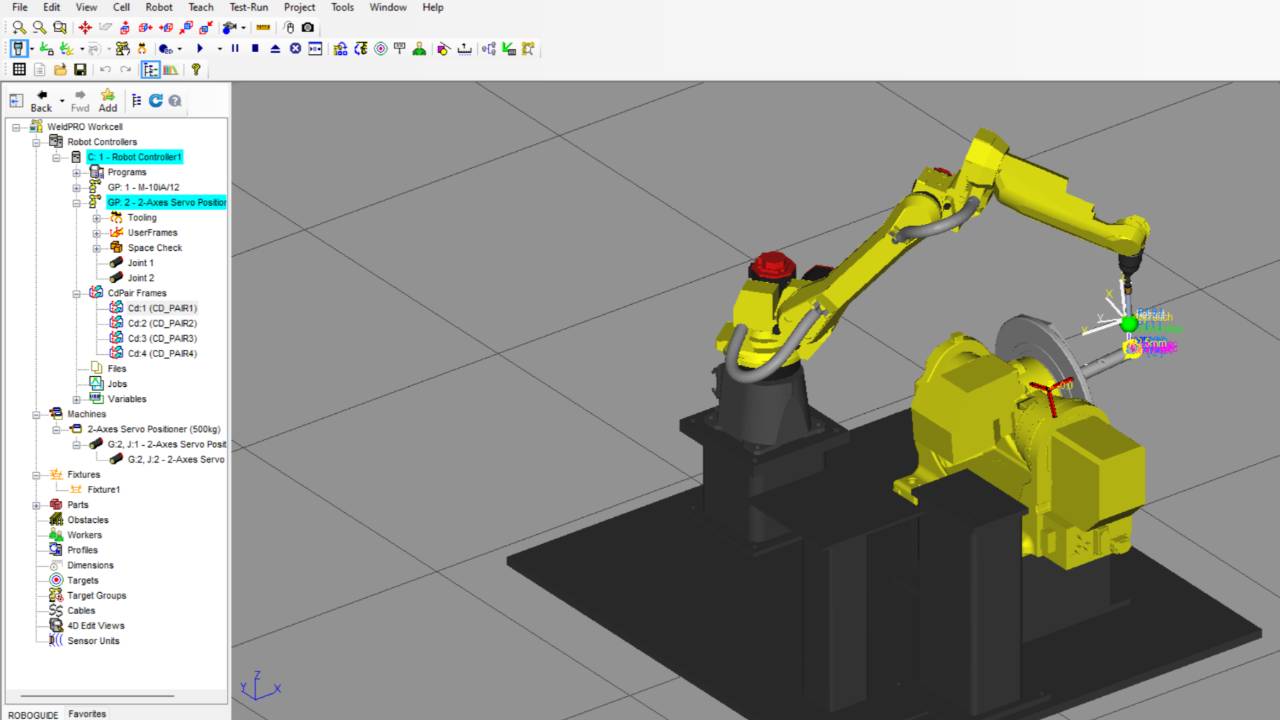Click the Undo arrow icon
The height and width of the screenshot is (720, 1280).
[106, 69]
